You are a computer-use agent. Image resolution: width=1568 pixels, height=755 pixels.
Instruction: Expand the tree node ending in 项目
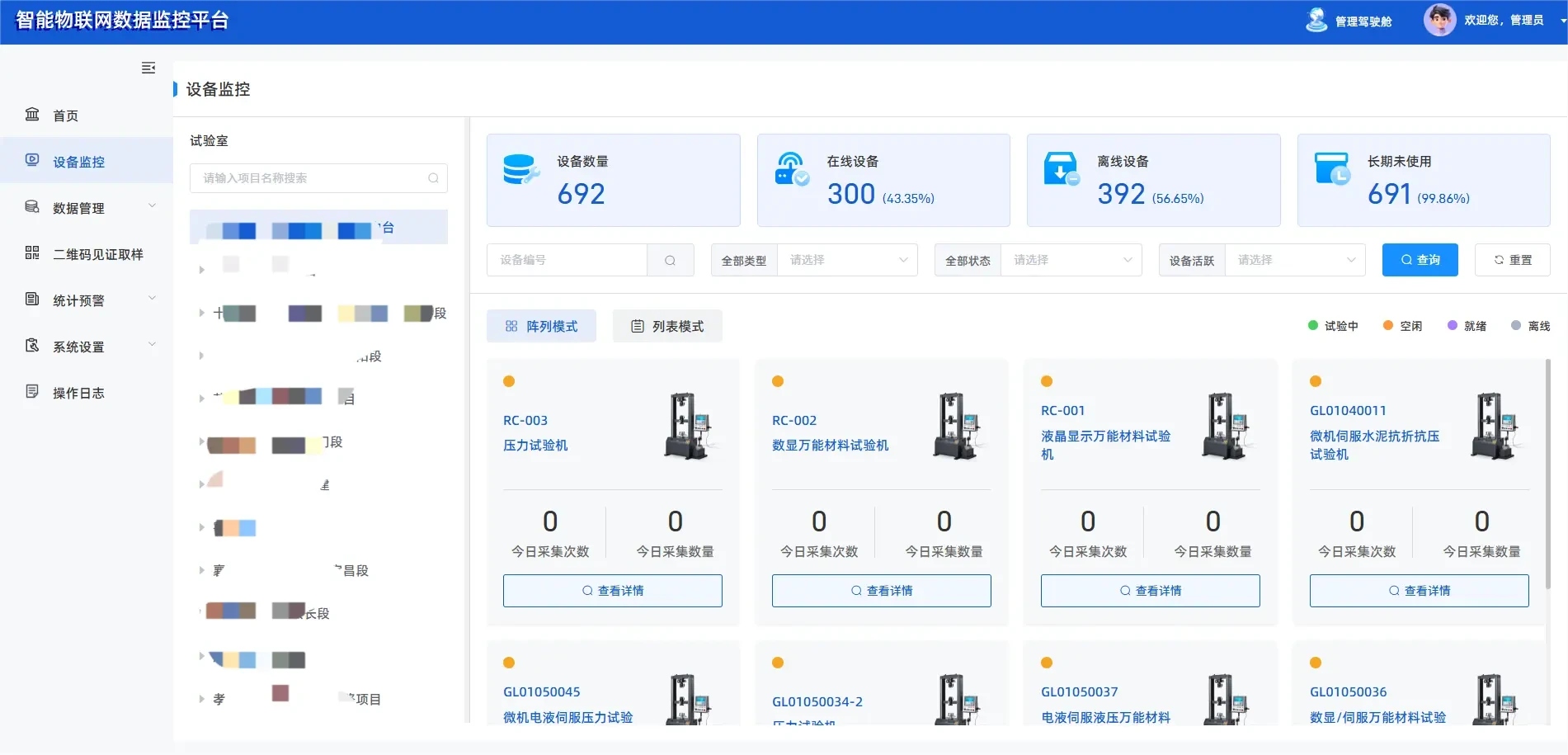[201, 699]
